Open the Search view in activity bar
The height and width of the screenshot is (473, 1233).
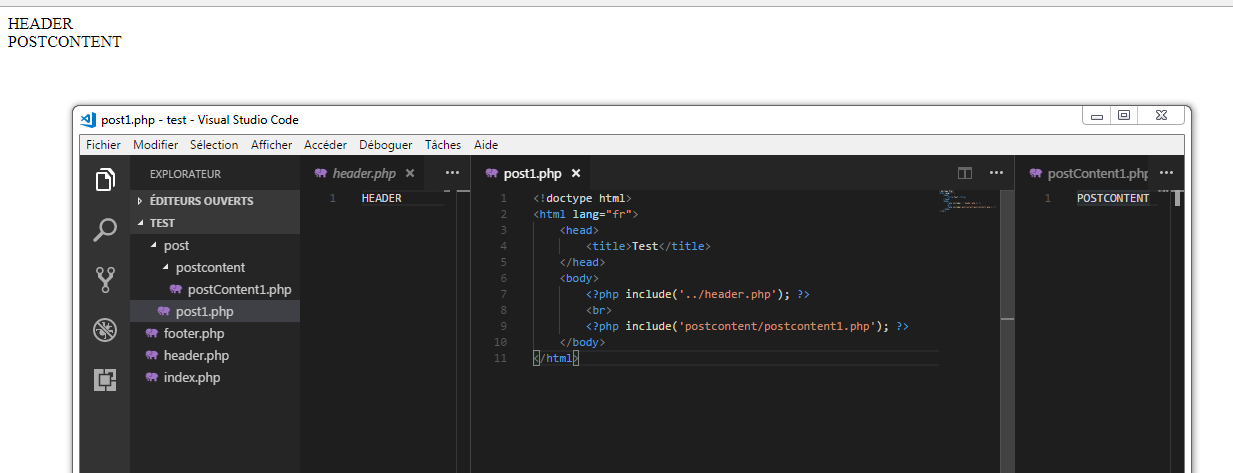(105, 231)
